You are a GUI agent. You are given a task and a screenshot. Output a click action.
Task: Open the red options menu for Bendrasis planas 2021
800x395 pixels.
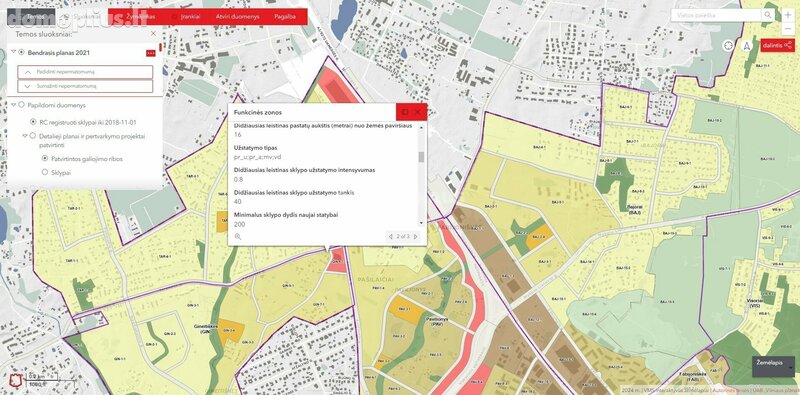click(151, 53)
